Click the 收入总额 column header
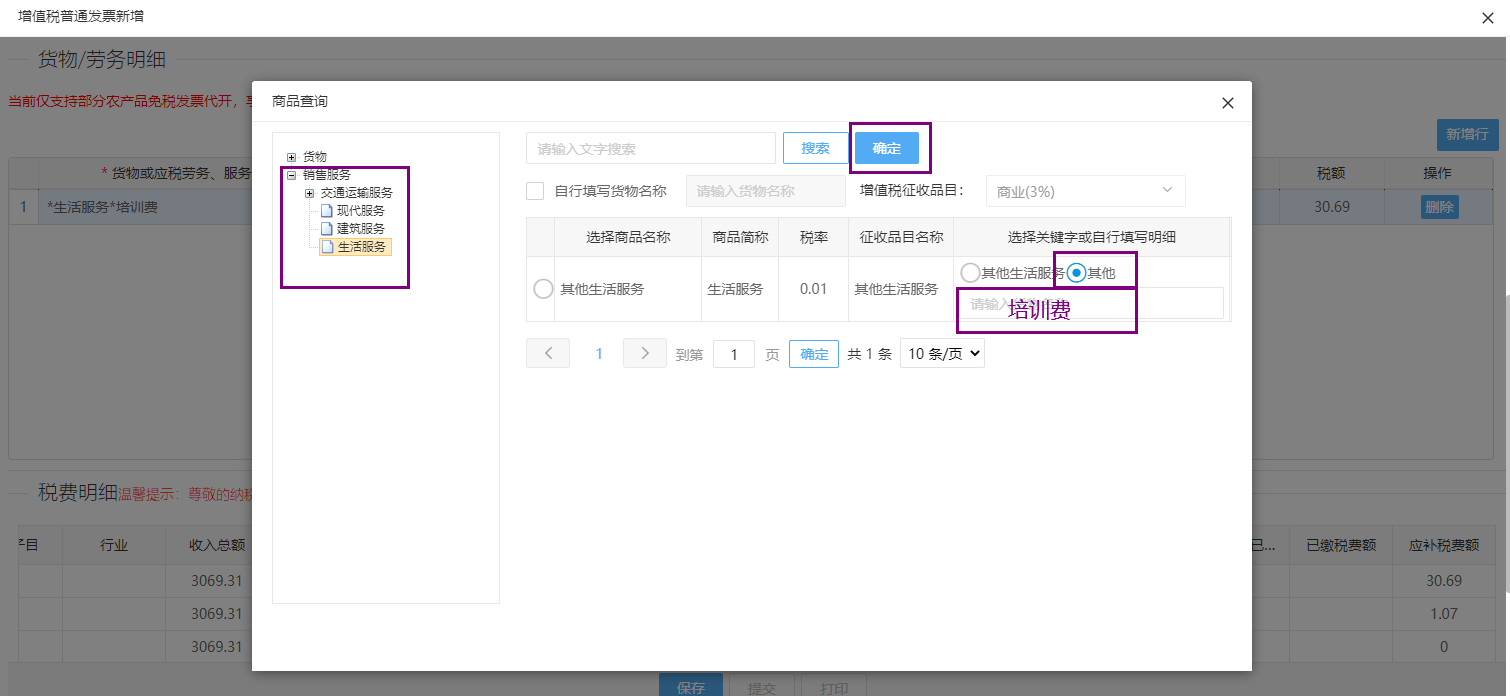The height and width of the screenshot is (696, 1510). (217, 545)
